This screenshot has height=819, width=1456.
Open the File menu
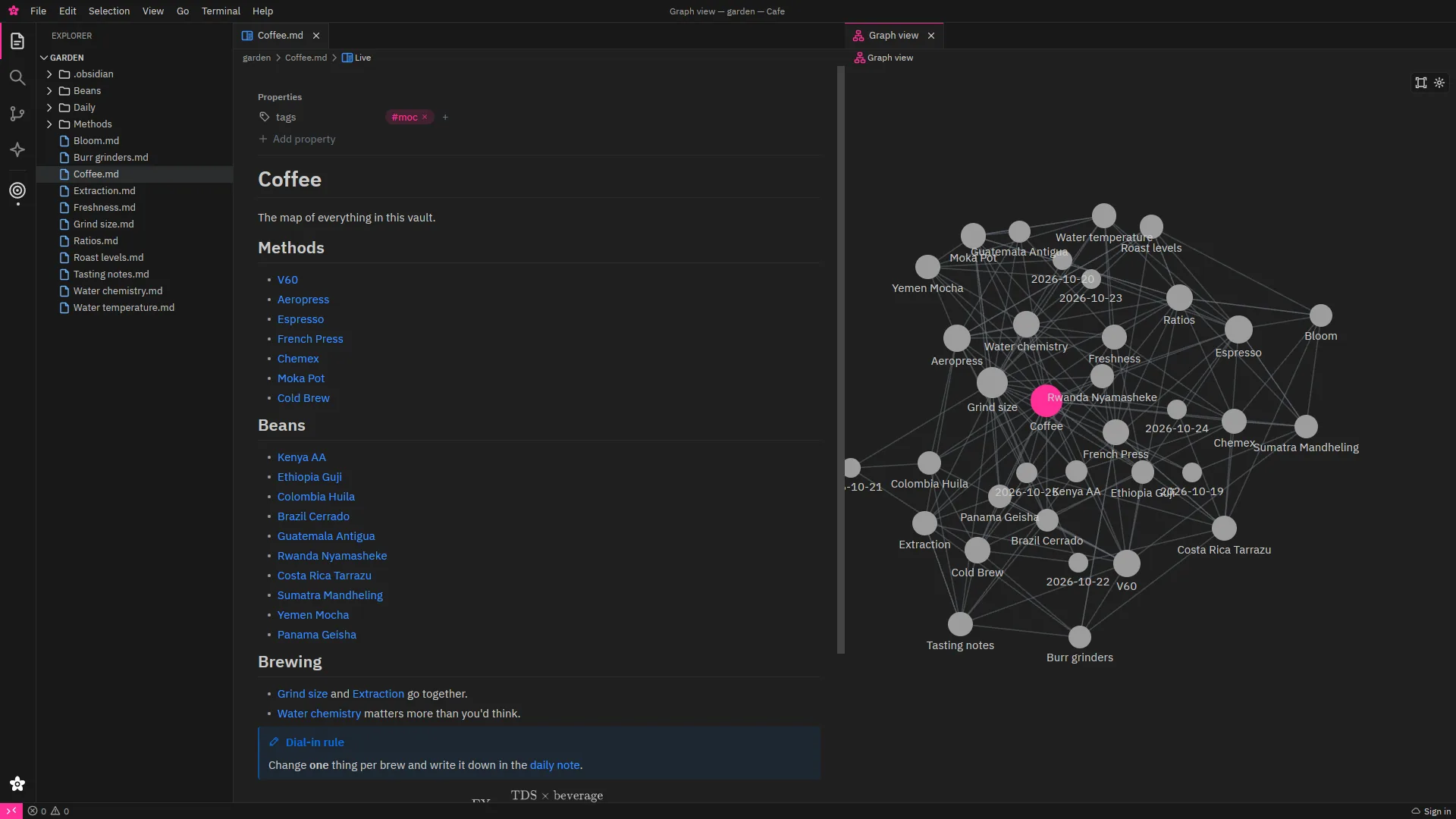tap(38, 11)
